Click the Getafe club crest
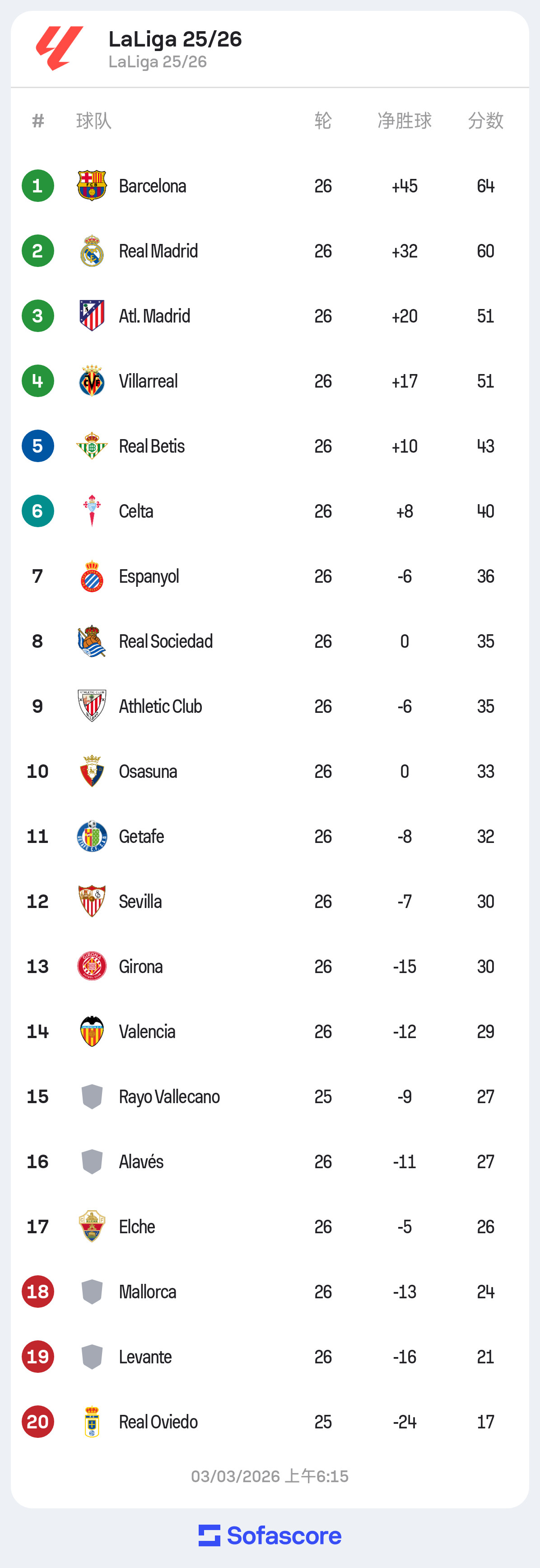The width and height of the screenshot is (540, 1568). click(92, 836)
